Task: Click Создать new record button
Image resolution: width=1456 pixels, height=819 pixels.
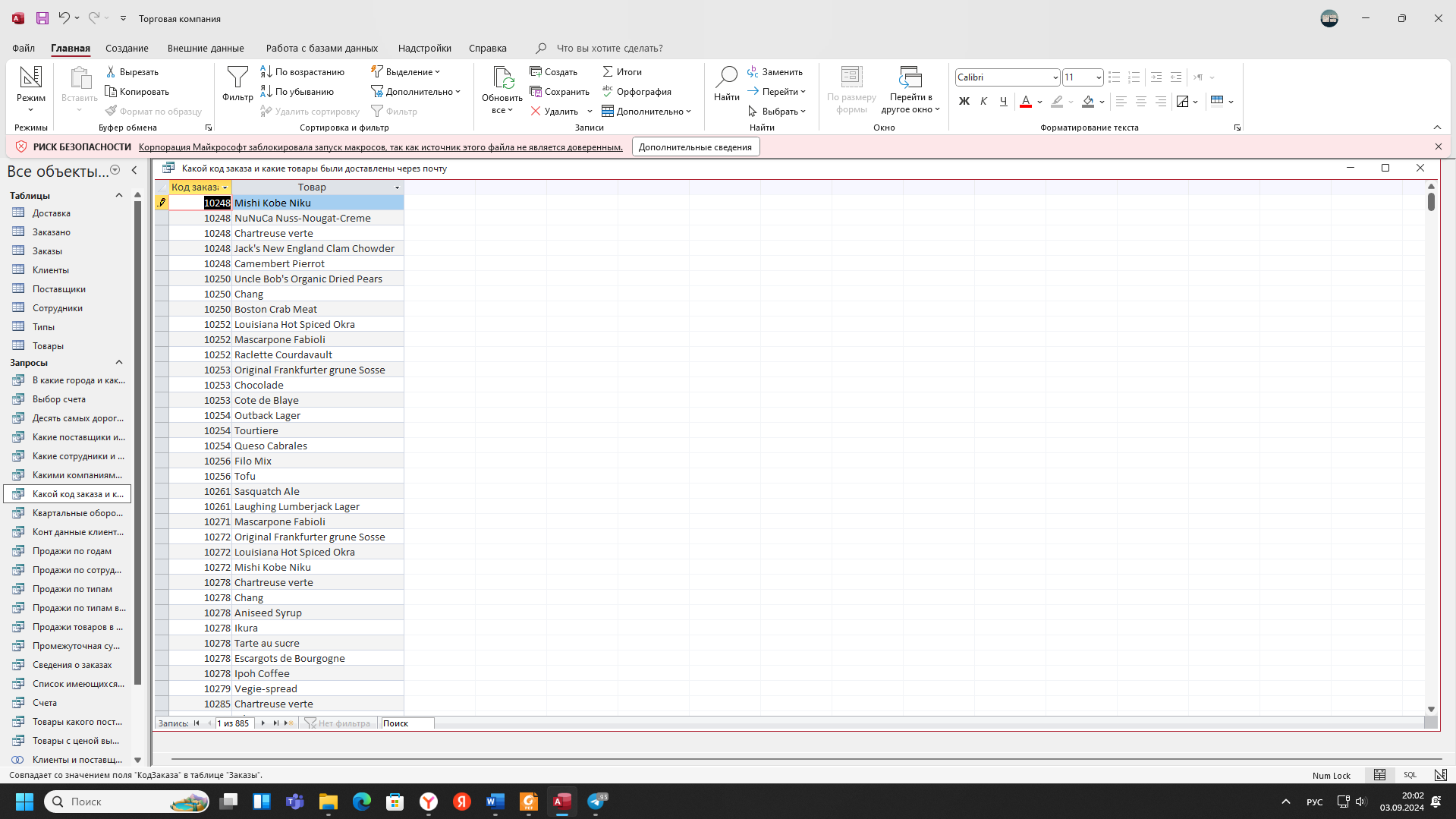Action: (x=554, y=72)
